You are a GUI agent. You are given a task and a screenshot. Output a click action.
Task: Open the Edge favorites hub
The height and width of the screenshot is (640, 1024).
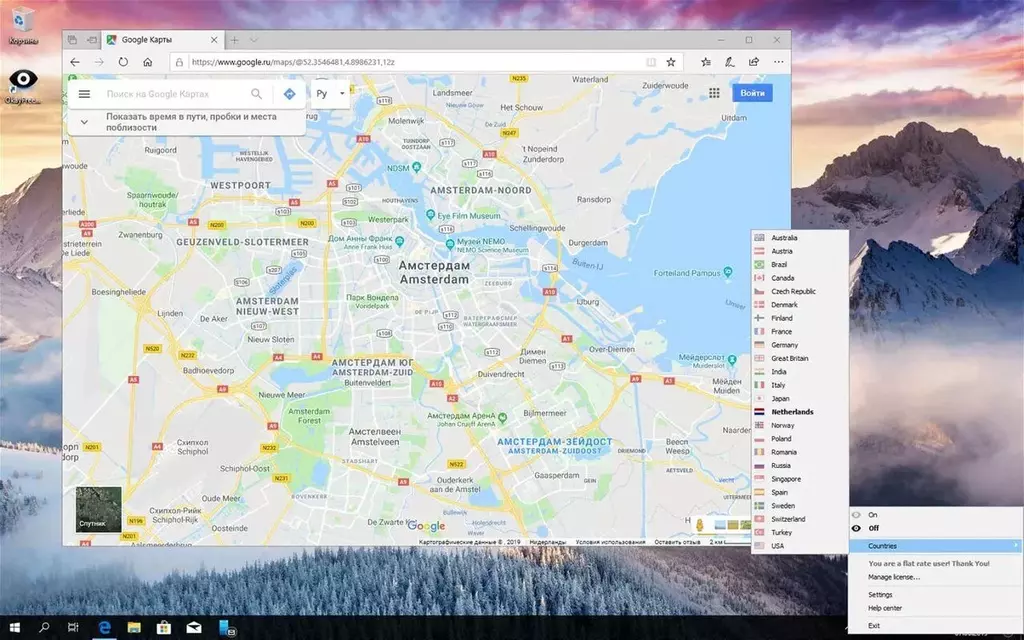coord(706,62)
